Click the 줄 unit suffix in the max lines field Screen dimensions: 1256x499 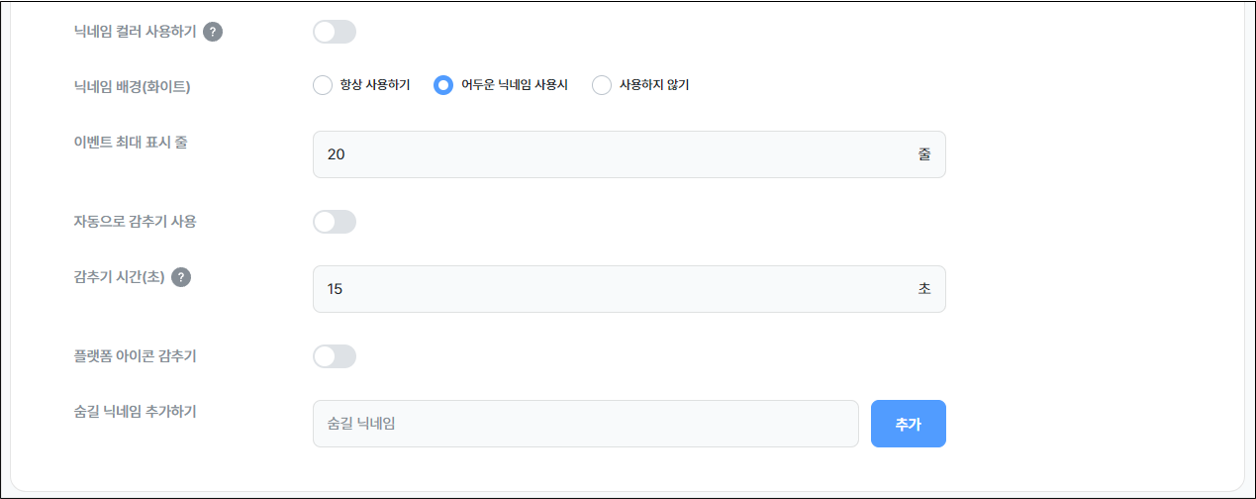[924, 155]
